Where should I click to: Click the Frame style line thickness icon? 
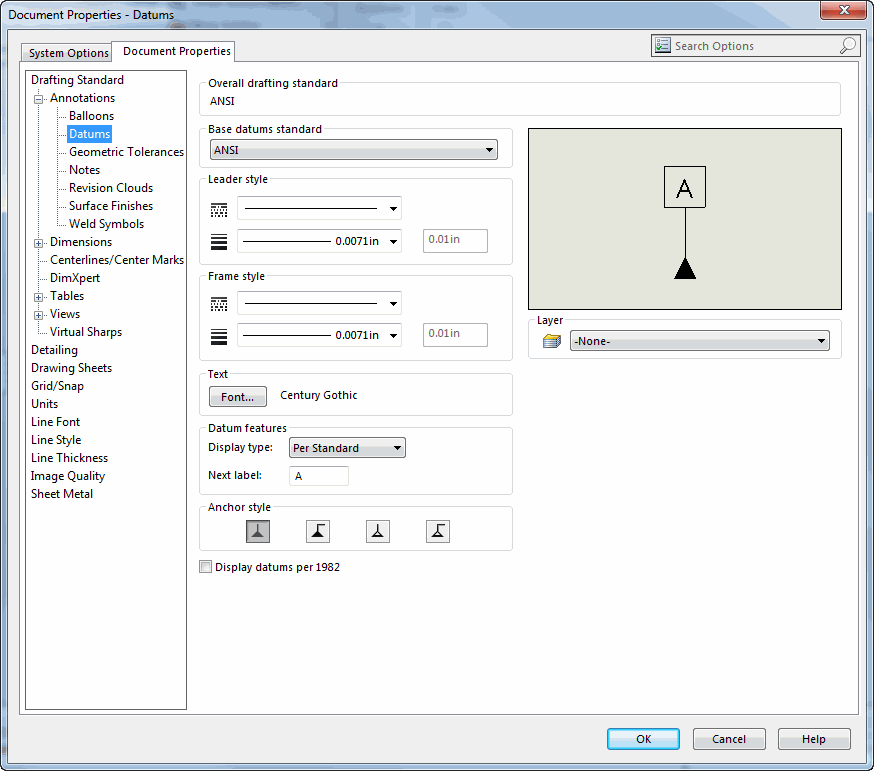pyautogui.click(x=219, y=336)
